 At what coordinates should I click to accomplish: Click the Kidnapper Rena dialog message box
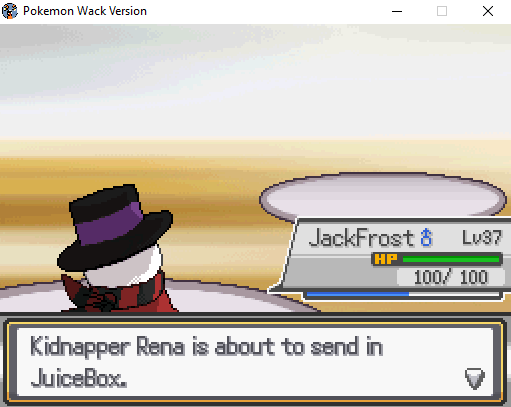tap(255, 362)
